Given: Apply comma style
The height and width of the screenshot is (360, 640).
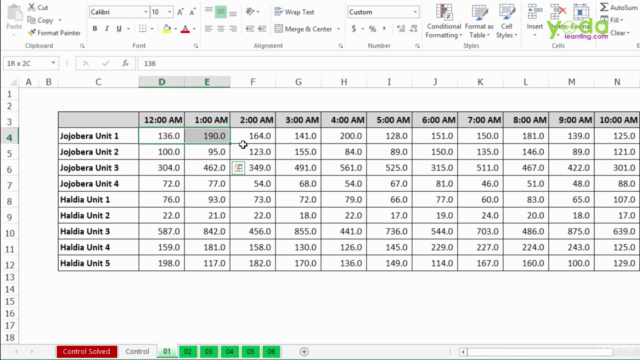Looking at the screenshot, I should click(x=384, y=29).
